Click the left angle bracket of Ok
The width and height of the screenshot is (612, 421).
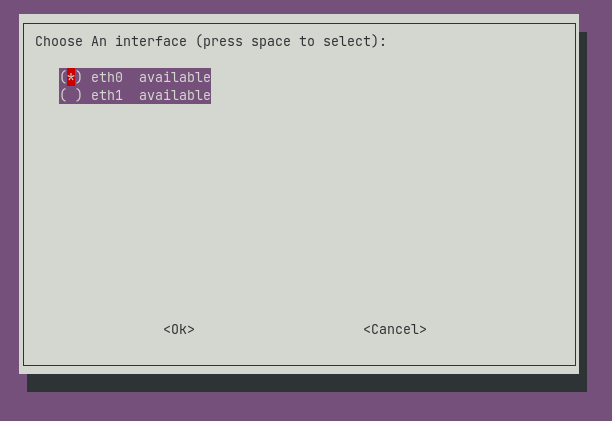167,330
